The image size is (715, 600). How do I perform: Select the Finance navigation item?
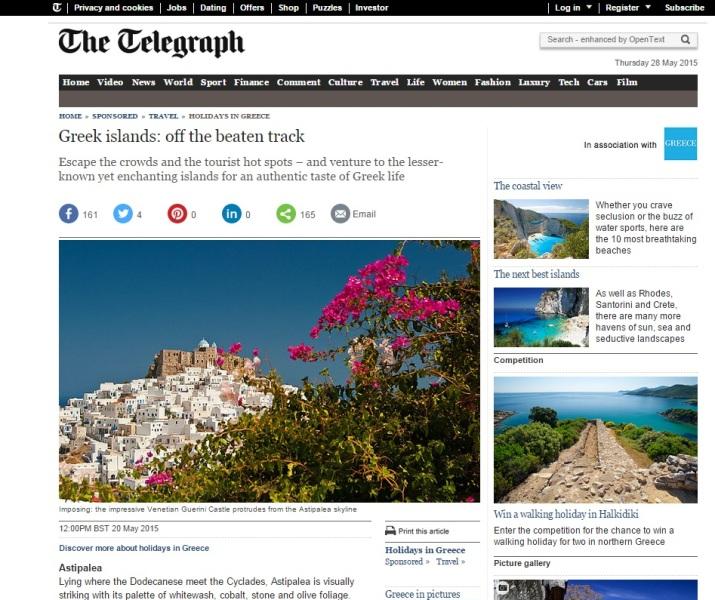pyautogui.click(x=251, y=83)
